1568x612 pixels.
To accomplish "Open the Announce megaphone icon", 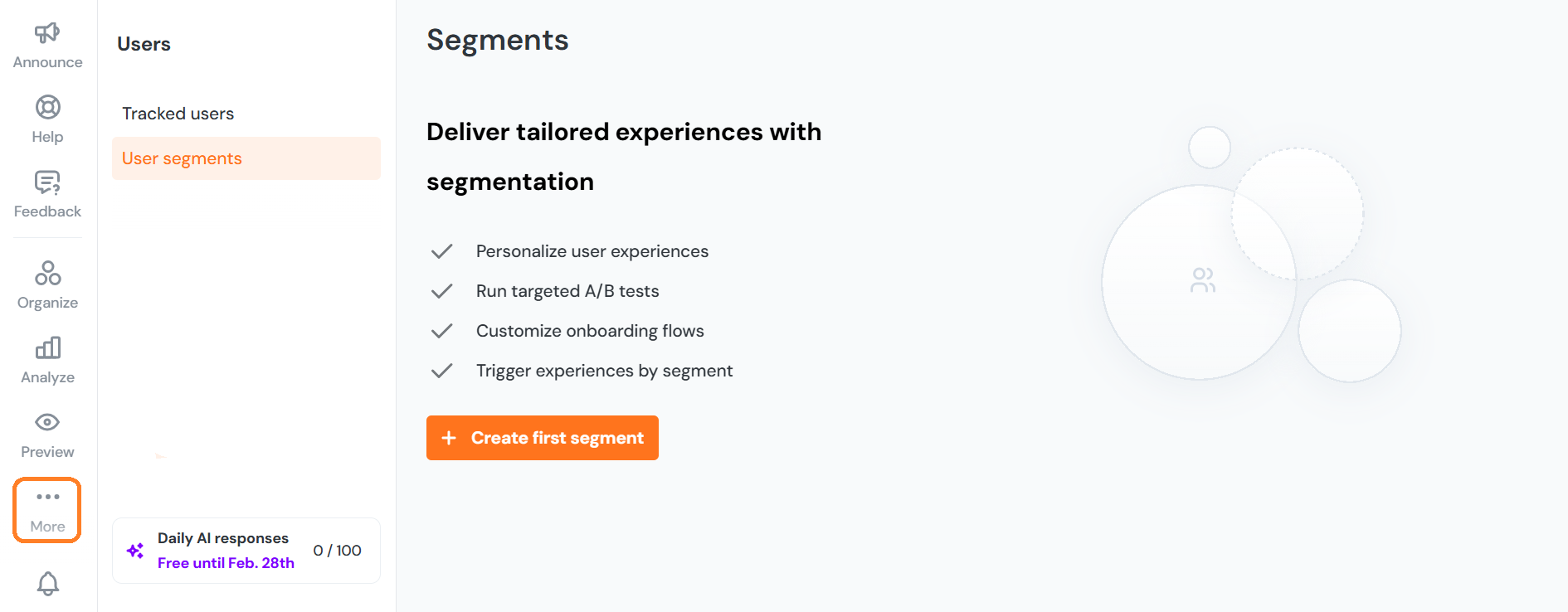I will tap(47, 33).
